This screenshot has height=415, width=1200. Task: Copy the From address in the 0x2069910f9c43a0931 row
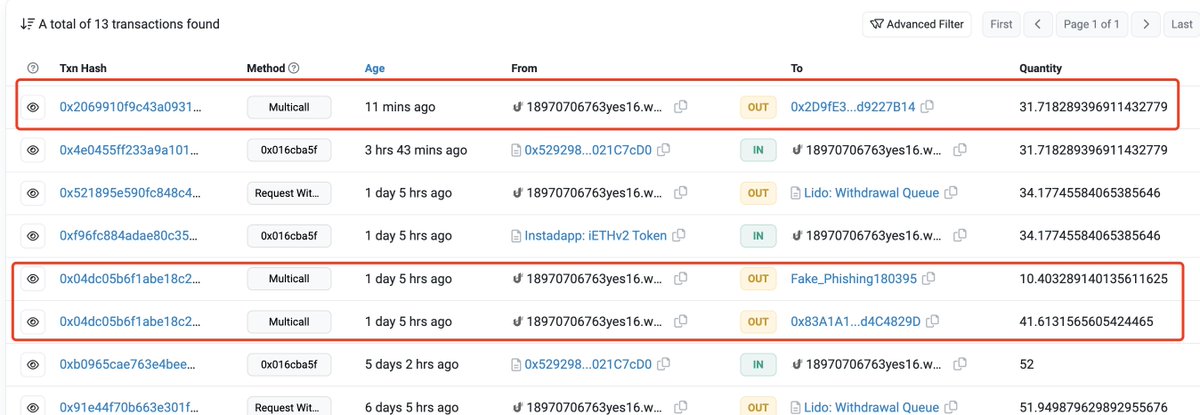[x=680, y=106]
